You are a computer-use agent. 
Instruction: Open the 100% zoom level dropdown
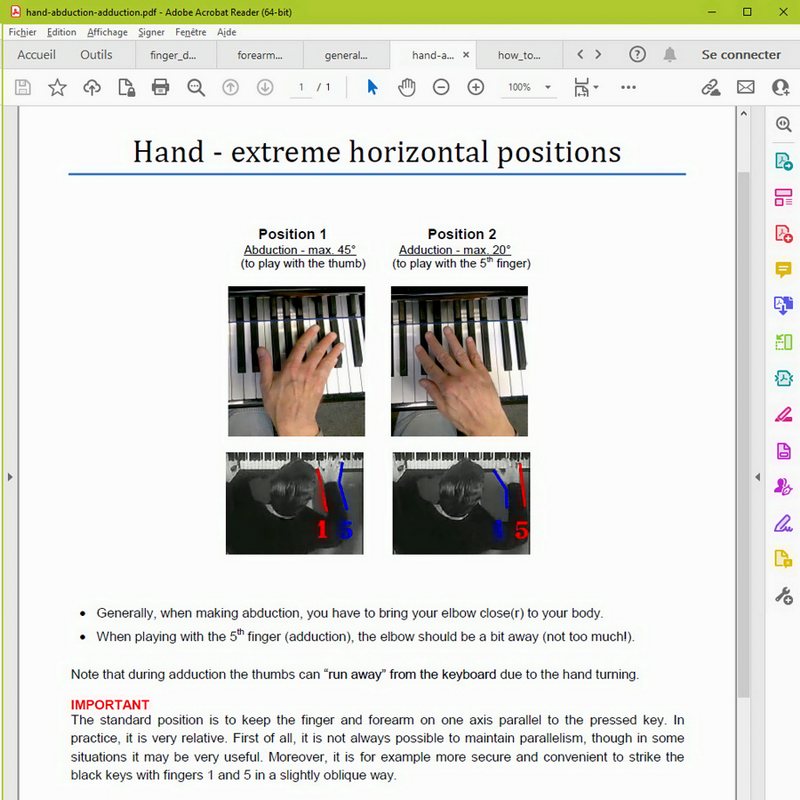point(529,88)
